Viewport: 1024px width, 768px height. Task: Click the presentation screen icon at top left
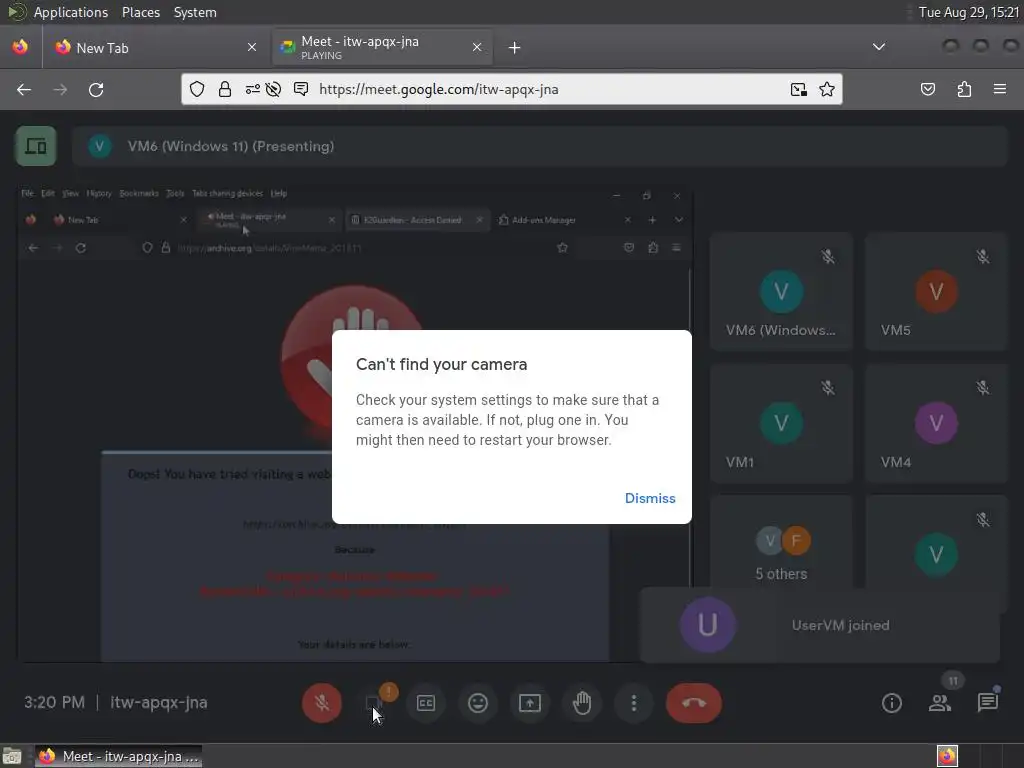(36, 146)
